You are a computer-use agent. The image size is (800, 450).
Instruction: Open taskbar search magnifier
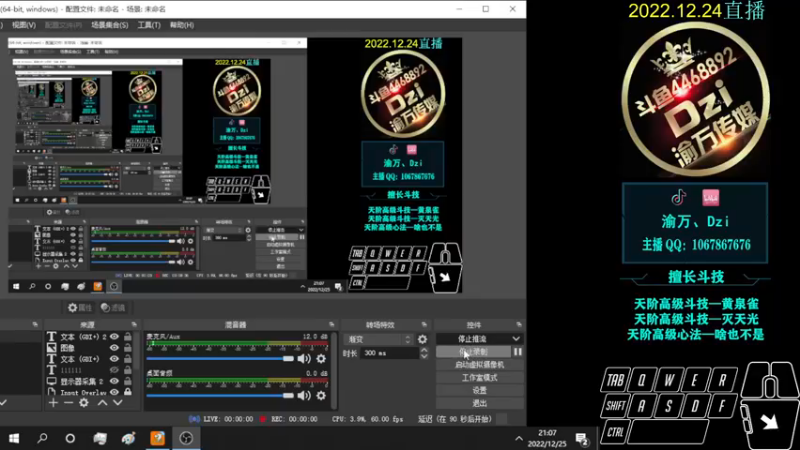pos(42,438)
